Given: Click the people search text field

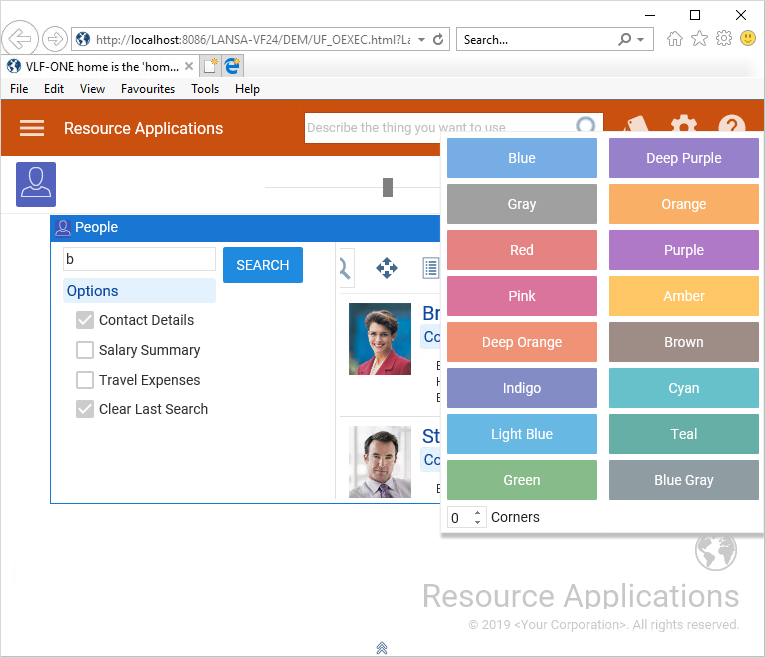Looking at the screenshot, I should (139, 260).
